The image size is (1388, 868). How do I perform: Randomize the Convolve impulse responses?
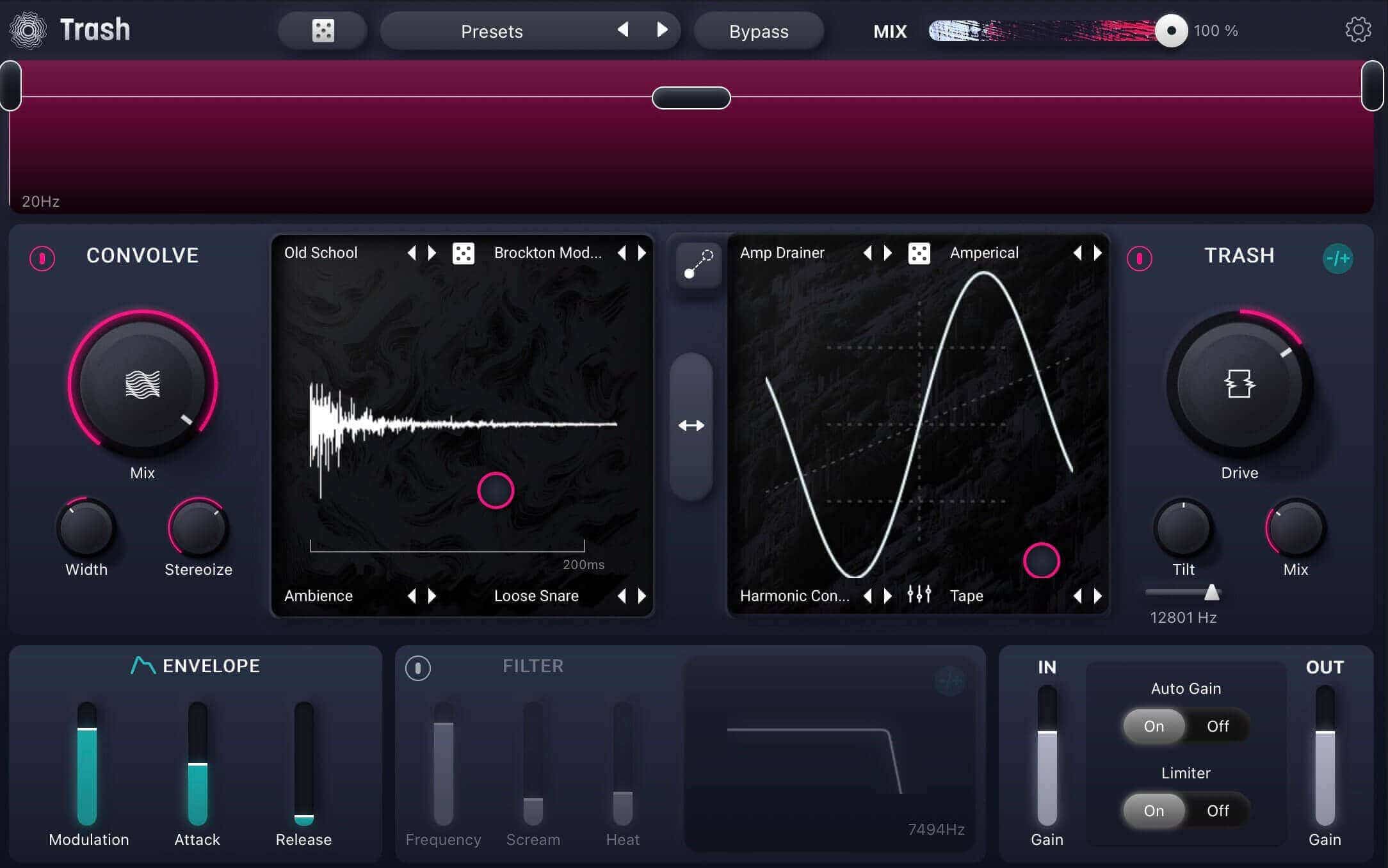pos(464,253)
